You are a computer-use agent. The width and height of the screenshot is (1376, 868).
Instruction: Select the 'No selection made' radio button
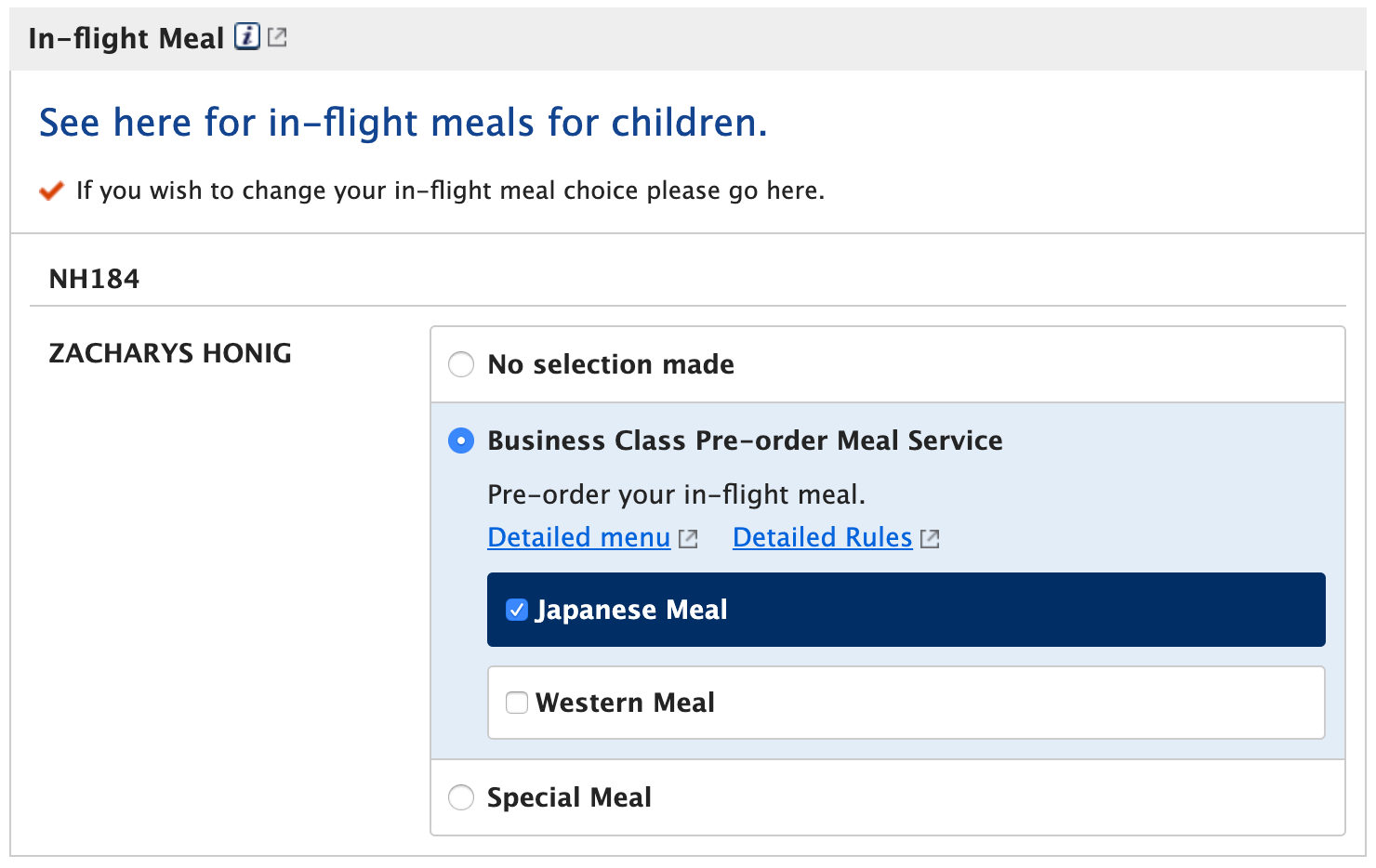point(461,364)
